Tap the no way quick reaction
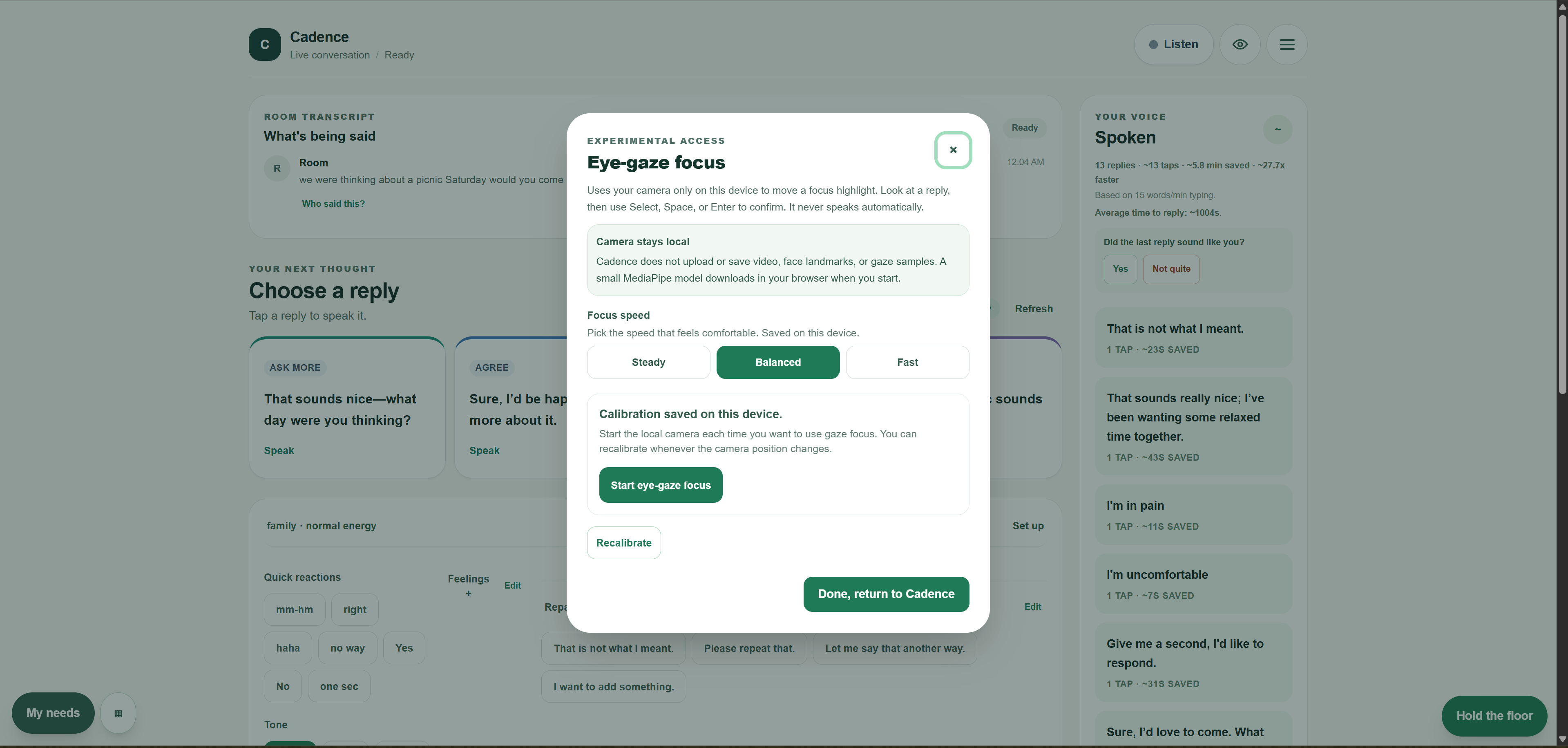Screen dimensions: 1568x748 point(348,648)
